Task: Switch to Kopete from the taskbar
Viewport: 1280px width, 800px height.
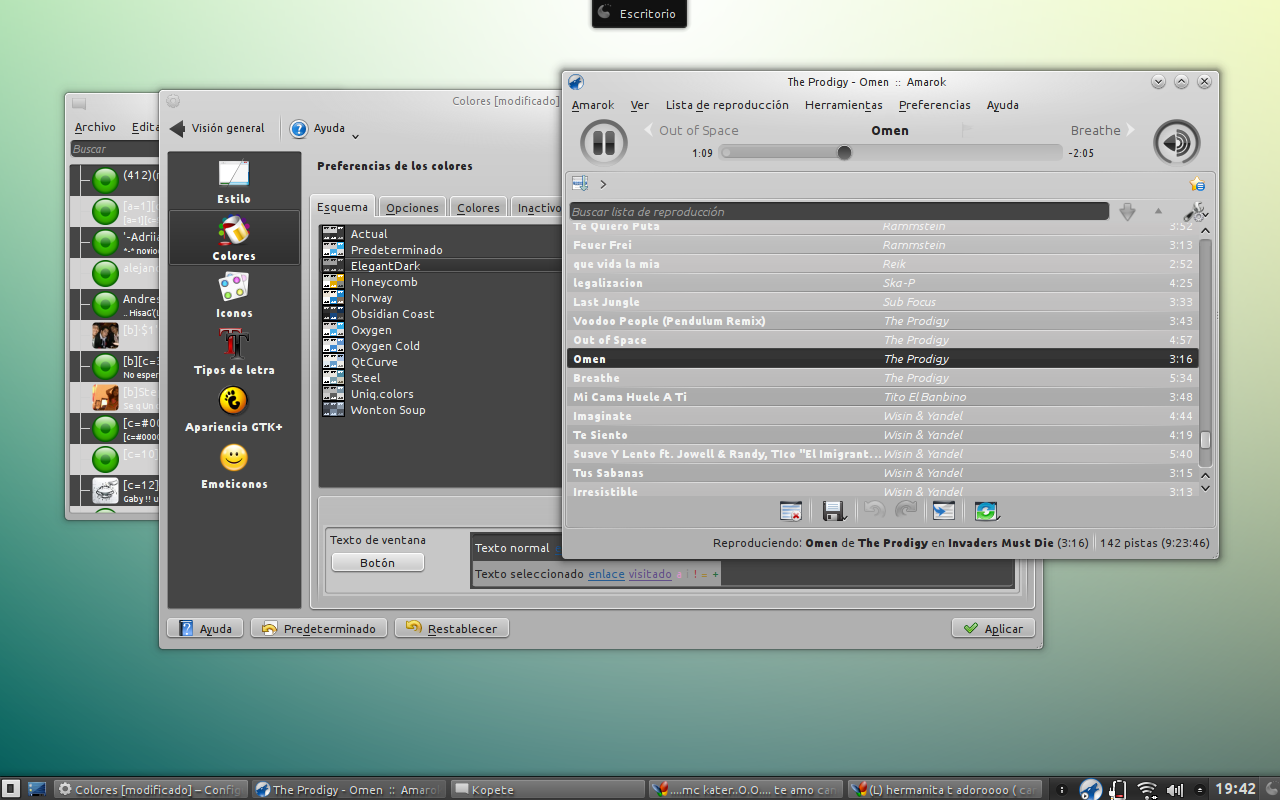Action: 546,789
